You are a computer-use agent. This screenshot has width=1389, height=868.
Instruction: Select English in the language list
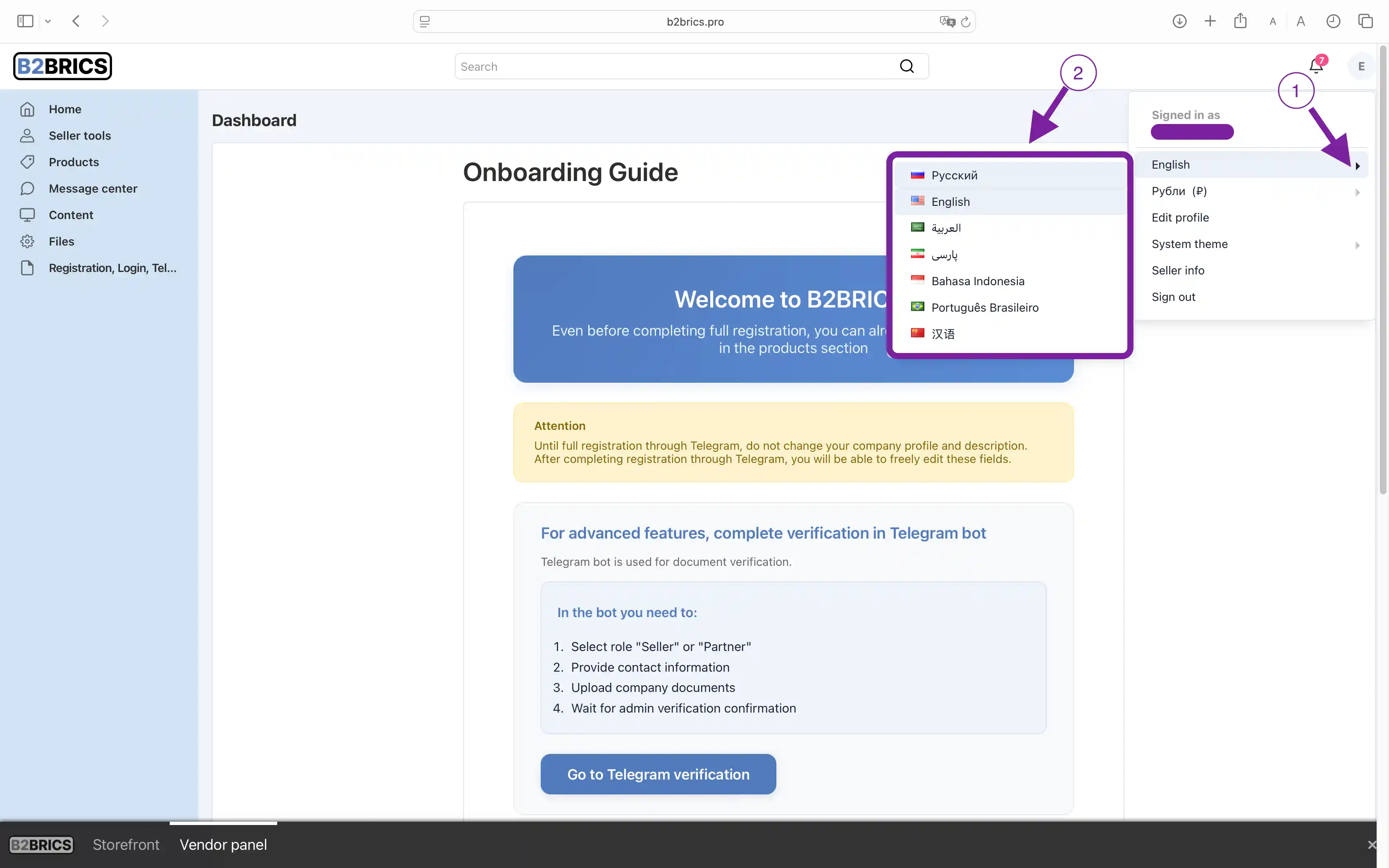pos(1010,202)
